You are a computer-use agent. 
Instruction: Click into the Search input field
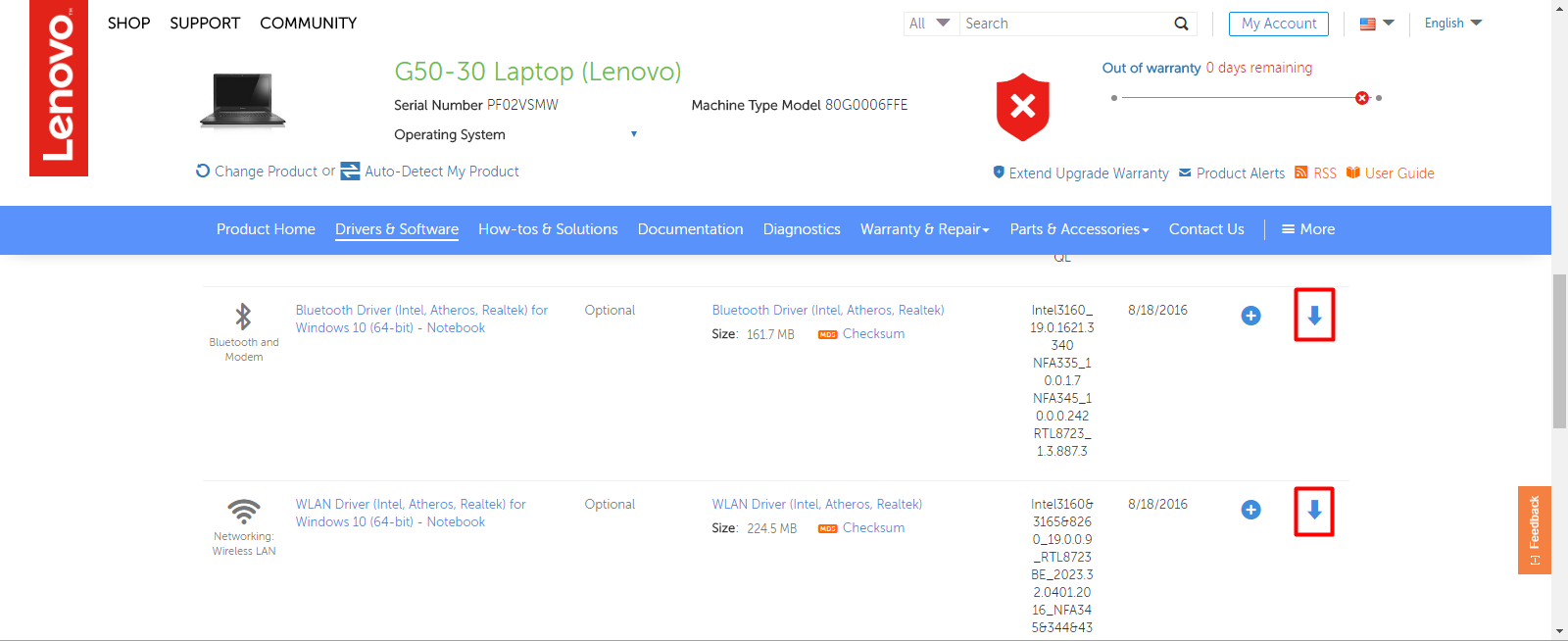(1066, 24)
